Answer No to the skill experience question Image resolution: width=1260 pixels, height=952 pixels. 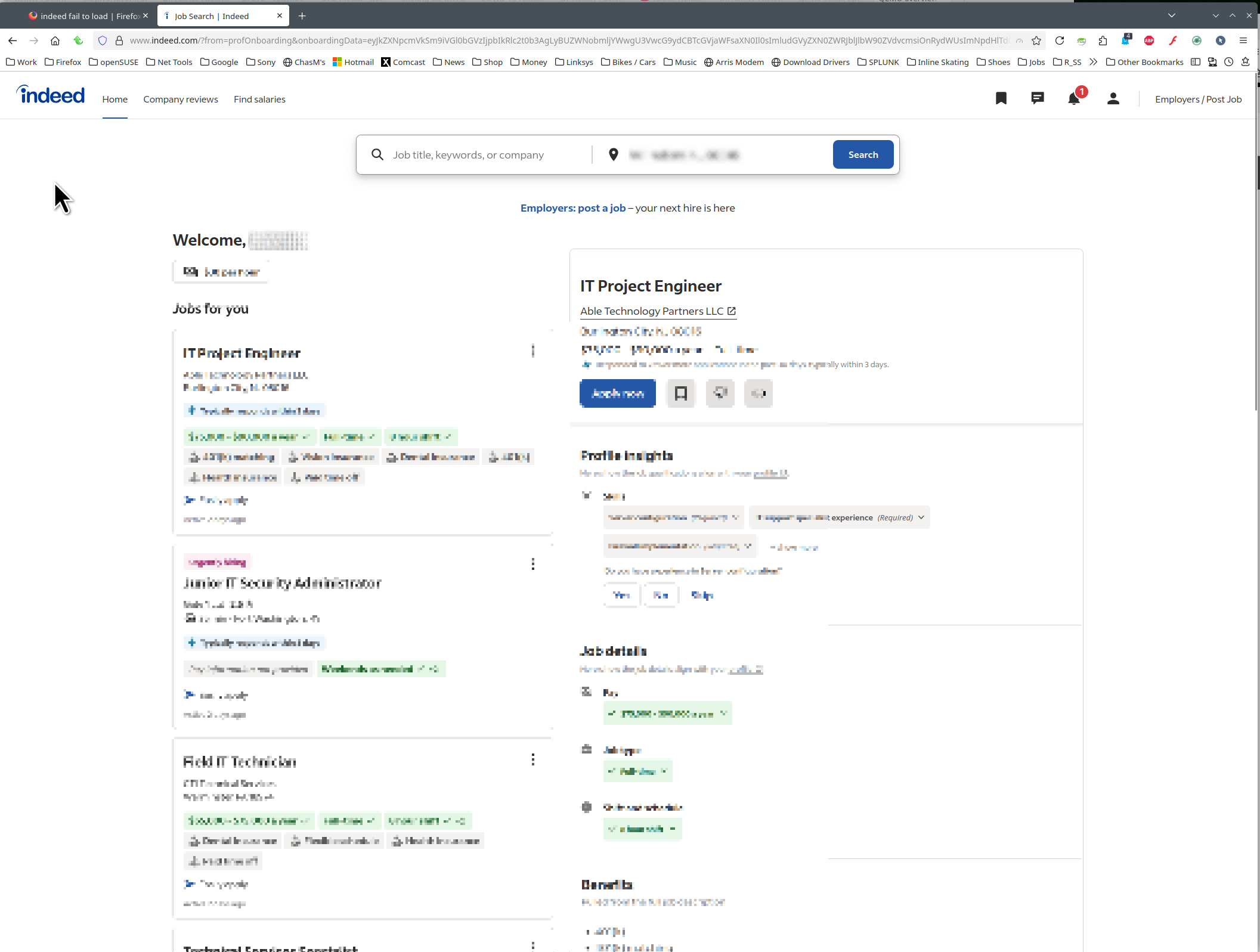pos(661,595)
